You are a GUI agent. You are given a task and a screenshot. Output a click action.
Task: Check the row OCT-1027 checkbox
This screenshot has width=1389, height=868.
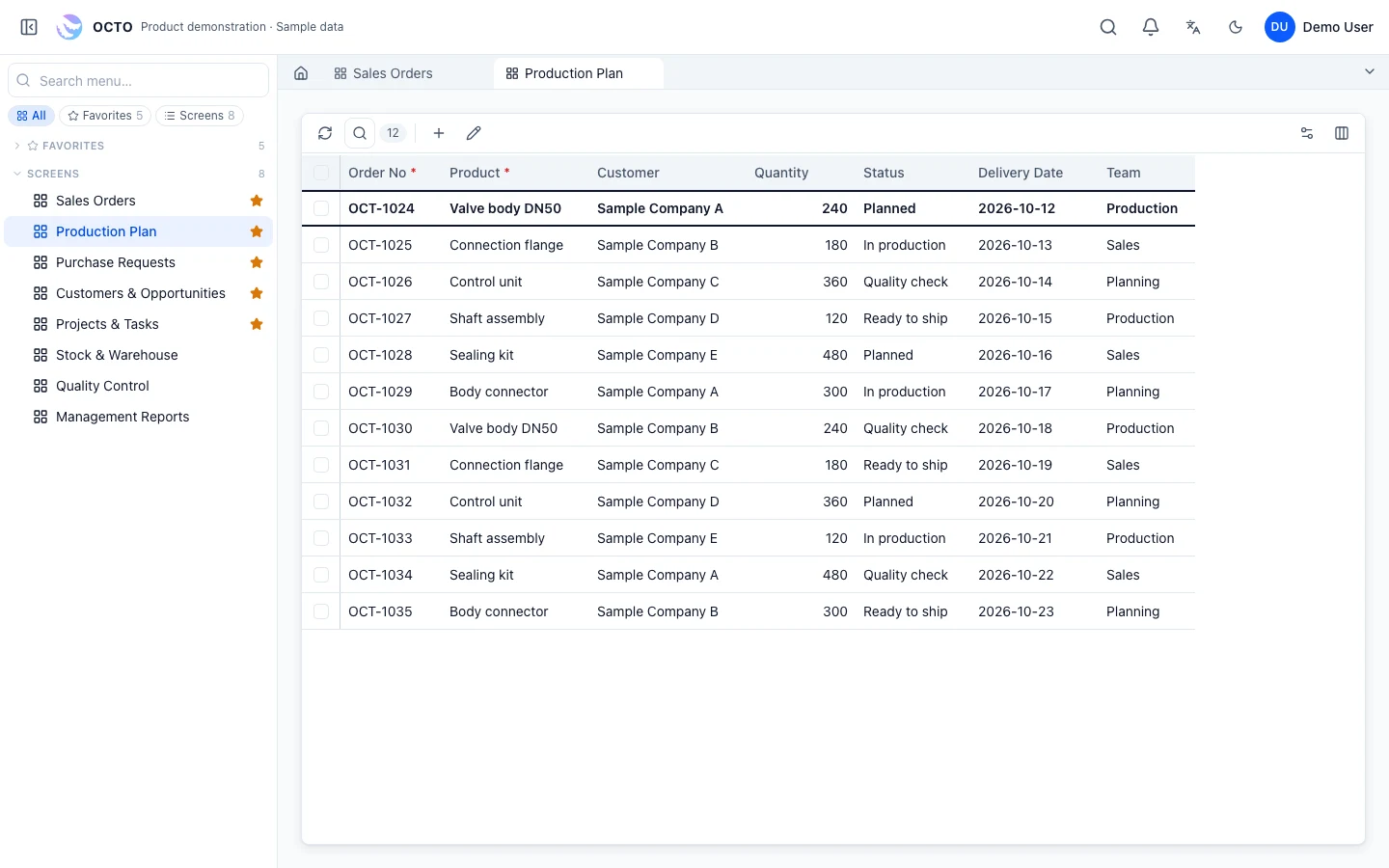pos(321,318)
